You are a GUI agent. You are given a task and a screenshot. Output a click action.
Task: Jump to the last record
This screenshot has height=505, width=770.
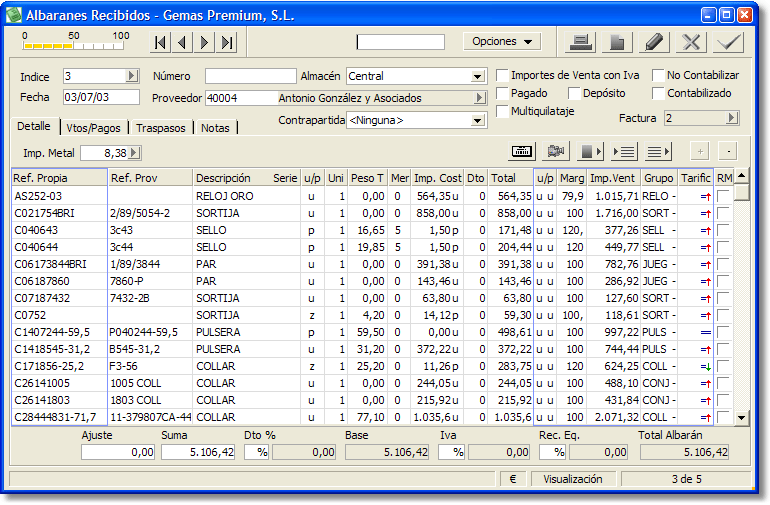point(227,43)
